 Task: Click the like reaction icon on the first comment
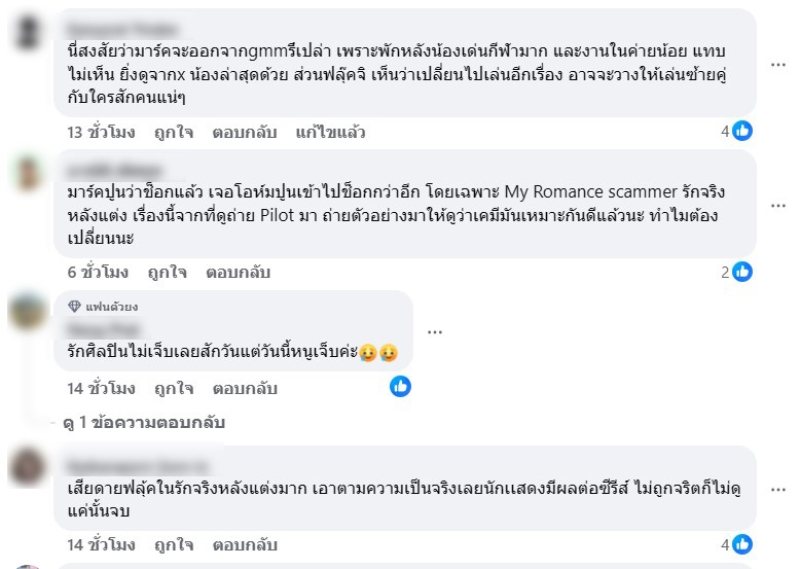(742, 131)
